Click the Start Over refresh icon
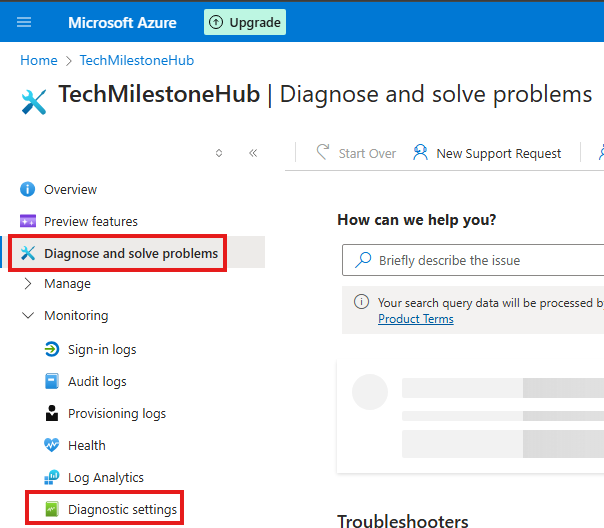604x528 pixels. coord(323,152)
